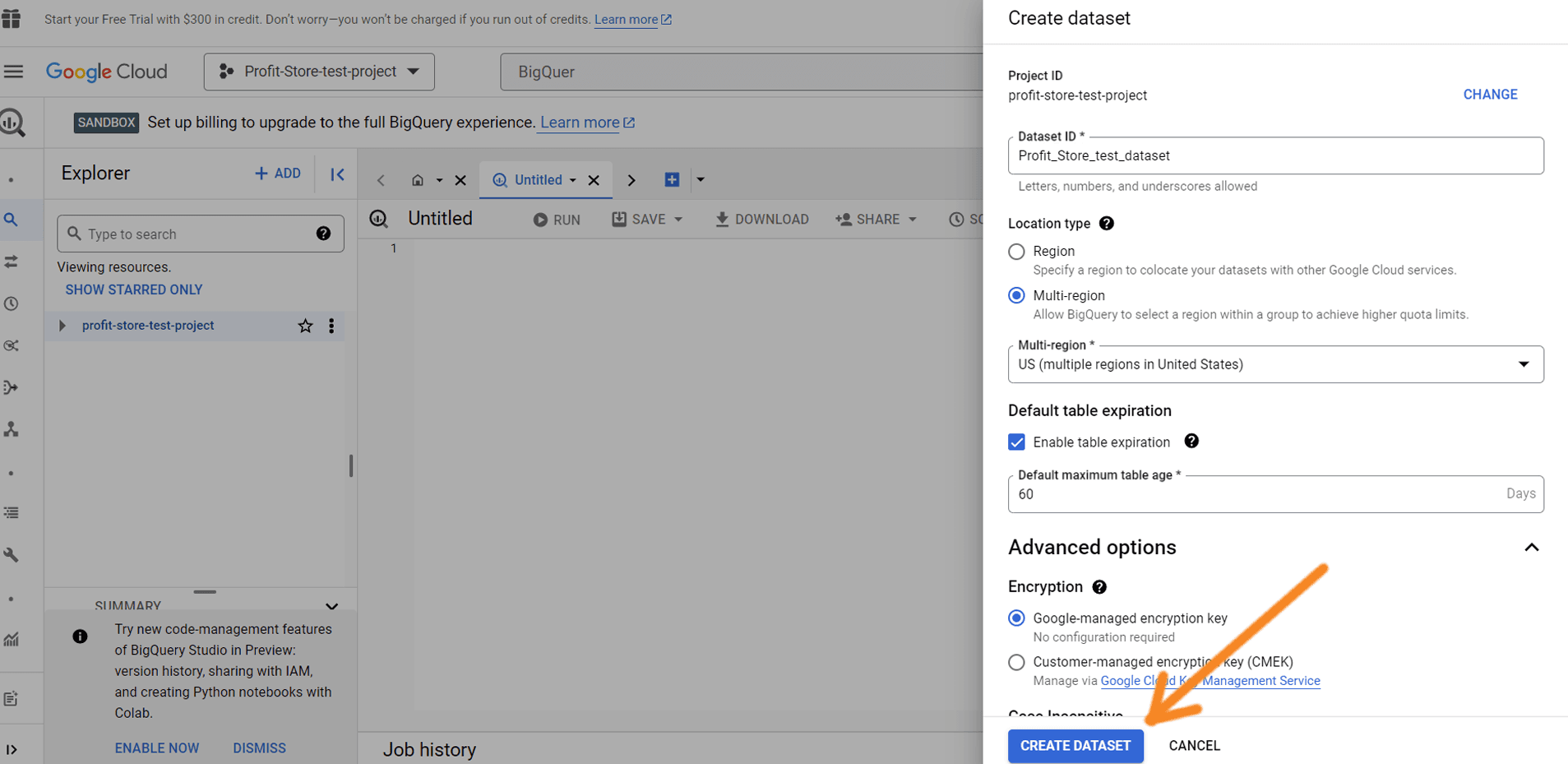The height and width of the screenshot is (764, 1568).
Task: Go to previous tabs with left chevron
Action: tap(381, 180)
